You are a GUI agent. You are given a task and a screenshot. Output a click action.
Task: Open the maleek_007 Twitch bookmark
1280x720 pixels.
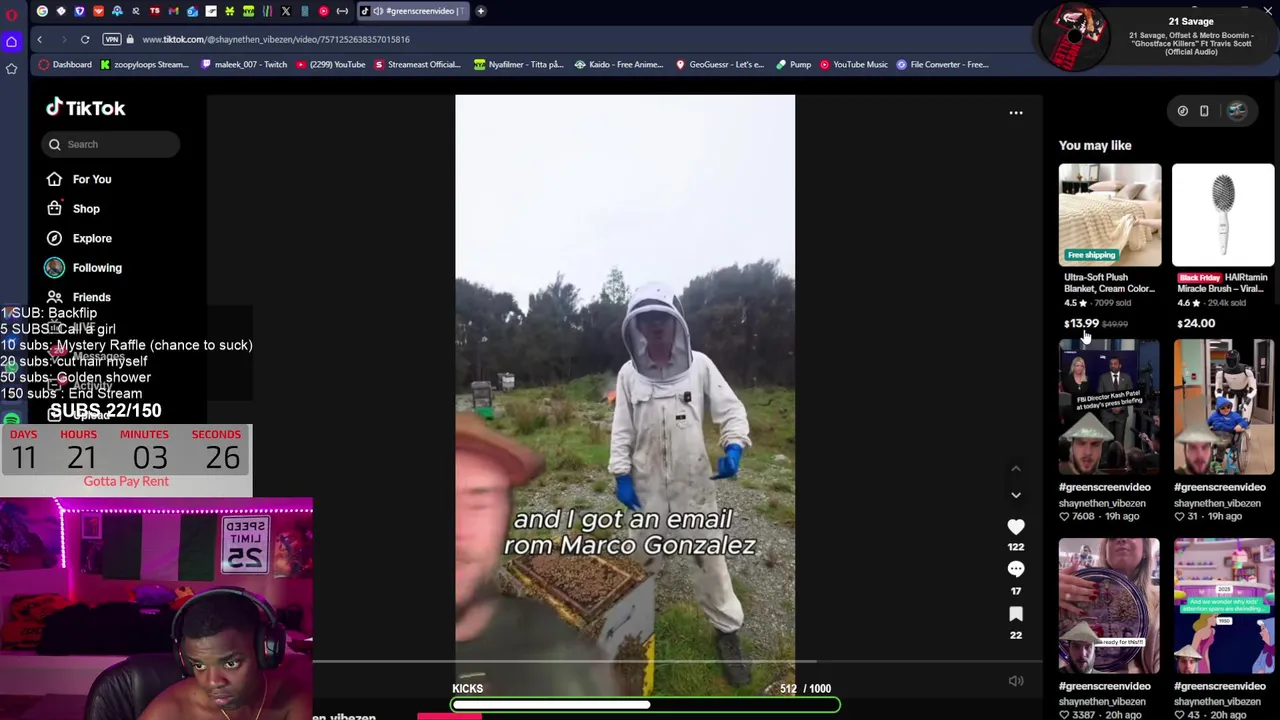pos(244,64)
